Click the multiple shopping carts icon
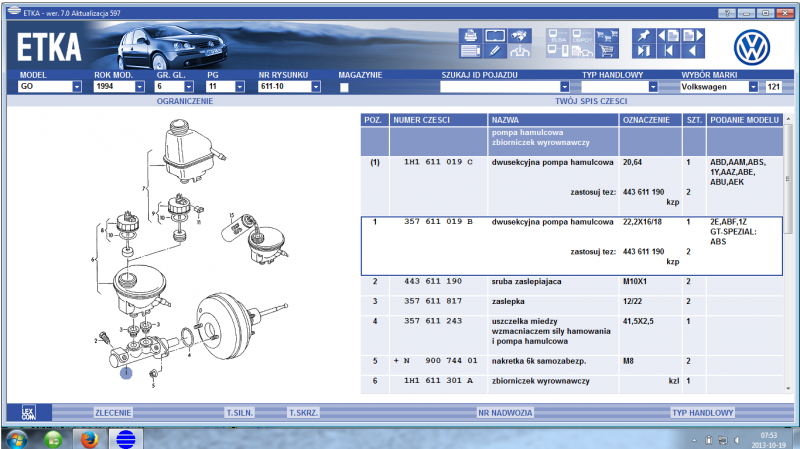This screenshot has width=800, height=449. pyautogui.click(x=607, y=35)
